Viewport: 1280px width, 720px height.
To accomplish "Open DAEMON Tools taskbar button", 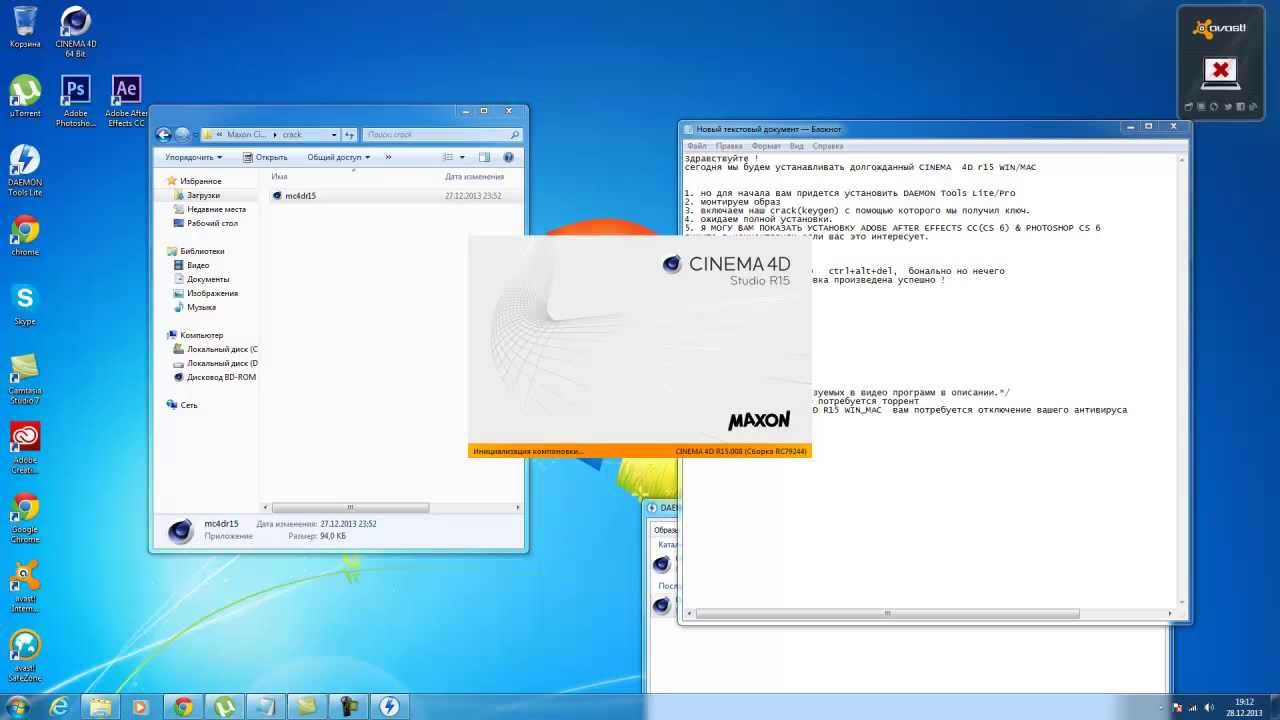I will [x=388, y=706].
